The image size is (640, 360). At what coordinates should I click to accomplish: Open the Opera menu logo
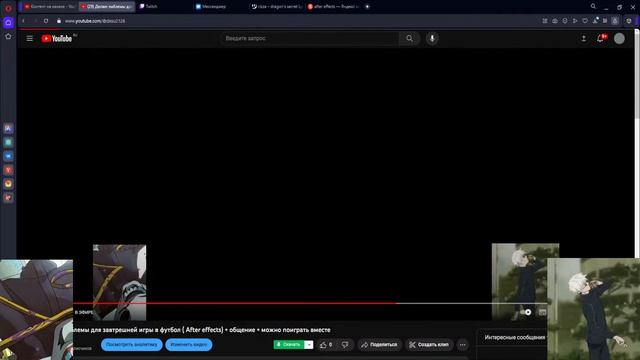[8, 8]
